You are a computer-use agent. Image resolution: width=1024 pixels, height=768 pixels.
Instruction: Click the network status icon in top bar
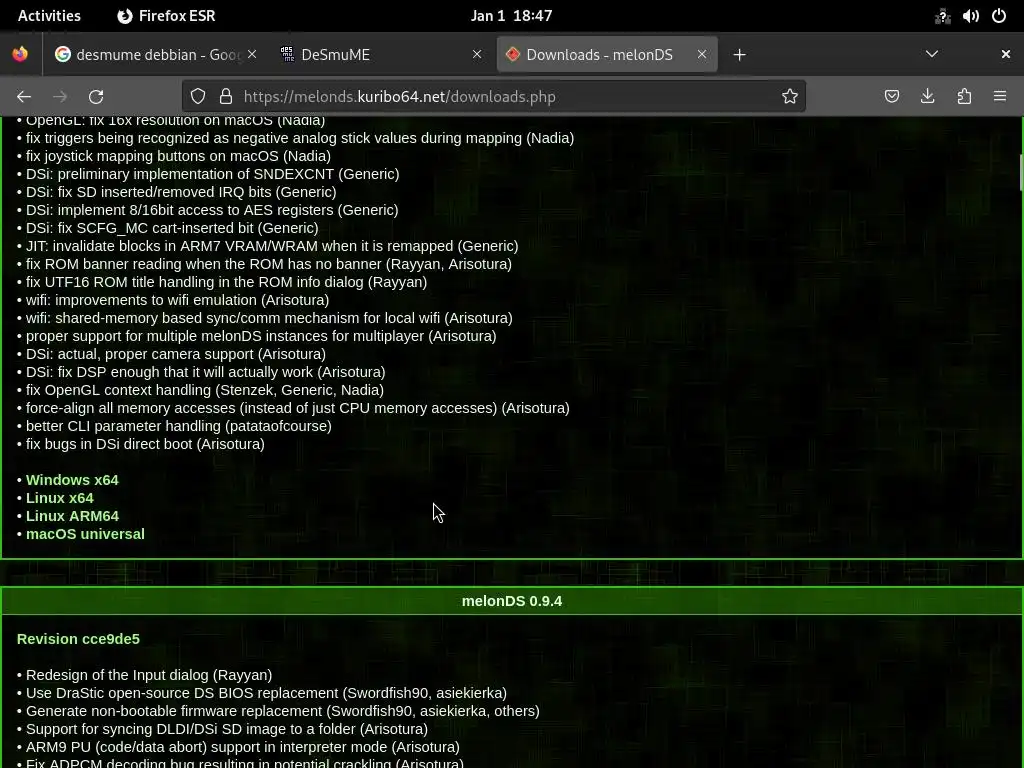[x=942, y=16]
